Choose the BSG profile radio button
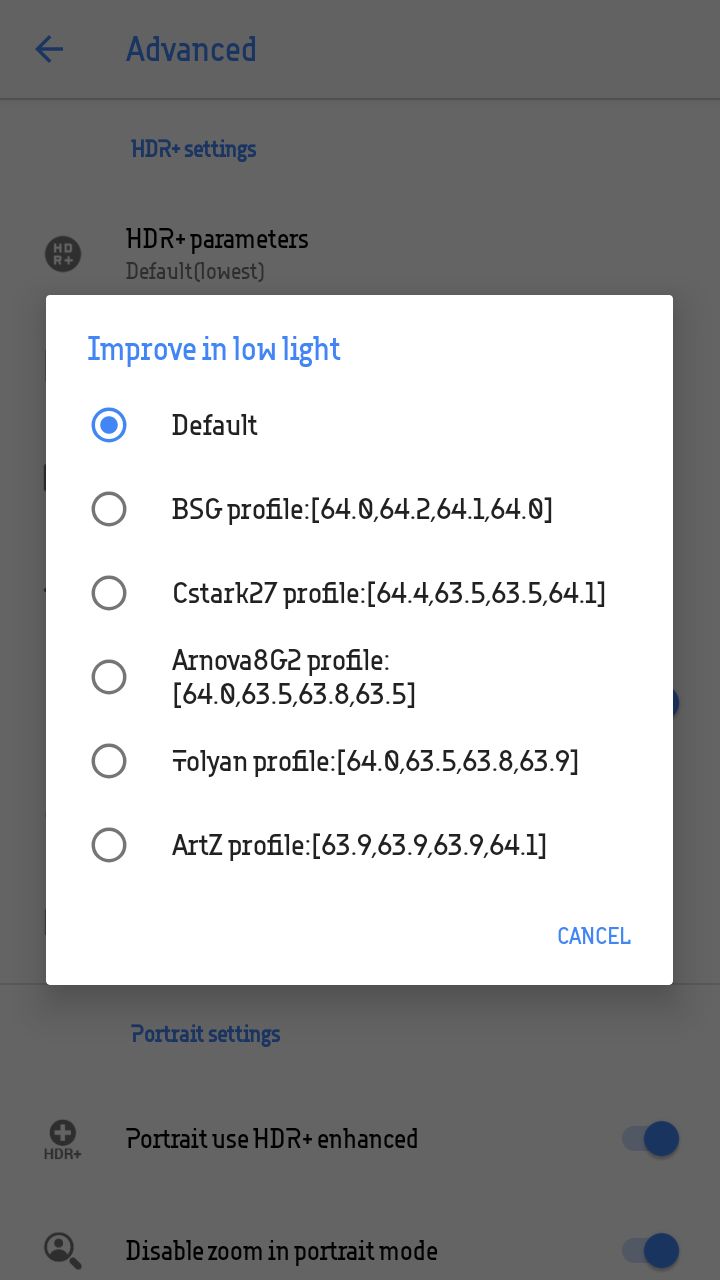This screenshot has width=720, height=1280. coord(109,509)
